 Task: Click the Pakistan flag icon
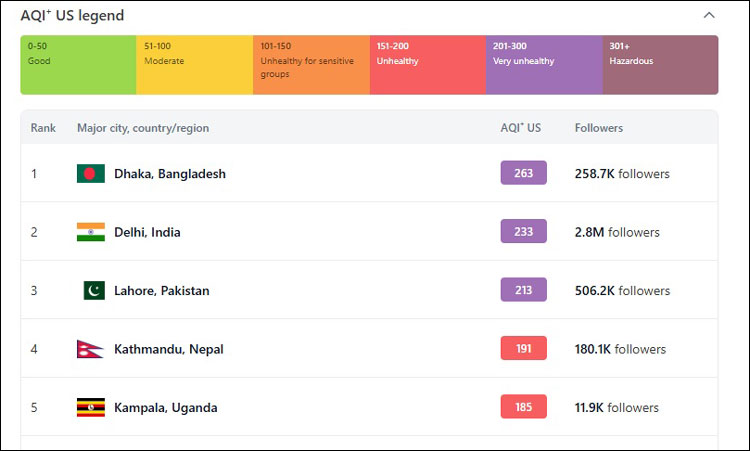(x=94, y=290)
